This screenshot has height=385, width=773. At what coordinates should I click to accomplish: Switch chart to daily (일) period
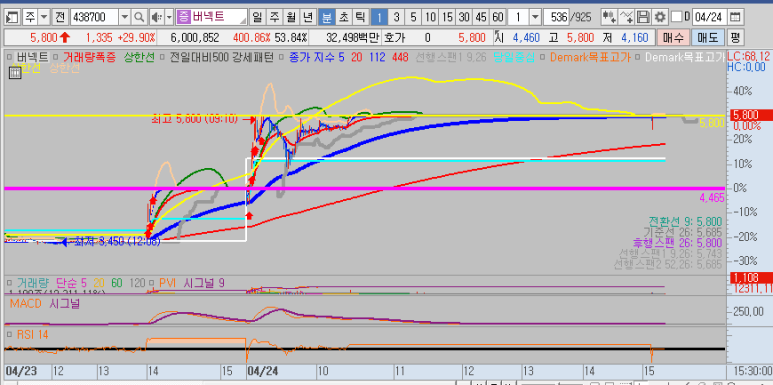(x=257, y=17)
